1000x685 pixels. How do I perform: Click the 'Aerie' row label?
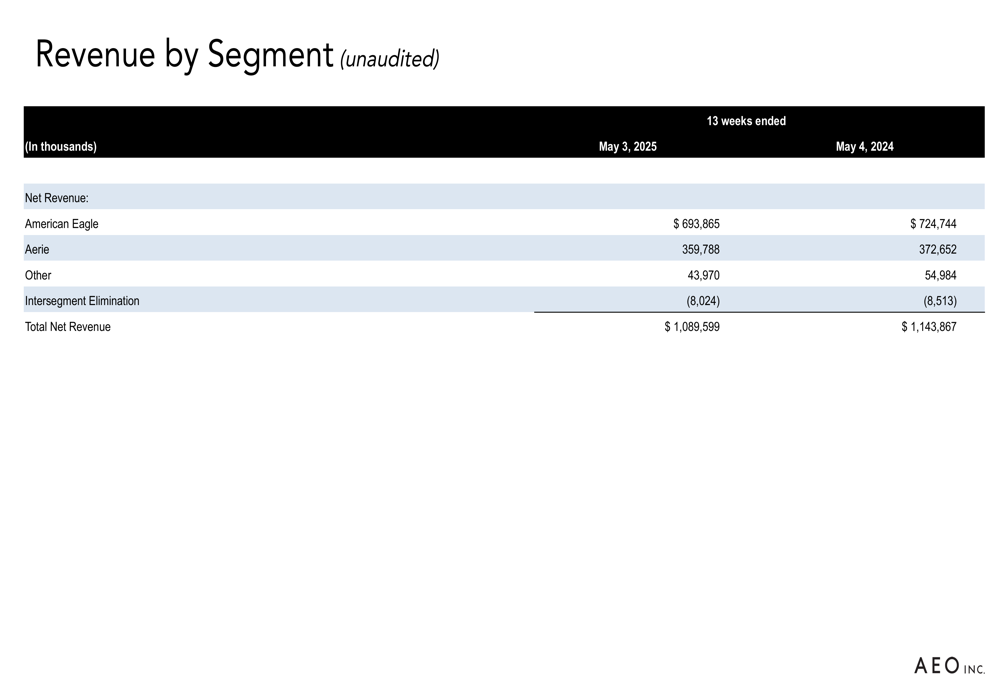(37, 249)
